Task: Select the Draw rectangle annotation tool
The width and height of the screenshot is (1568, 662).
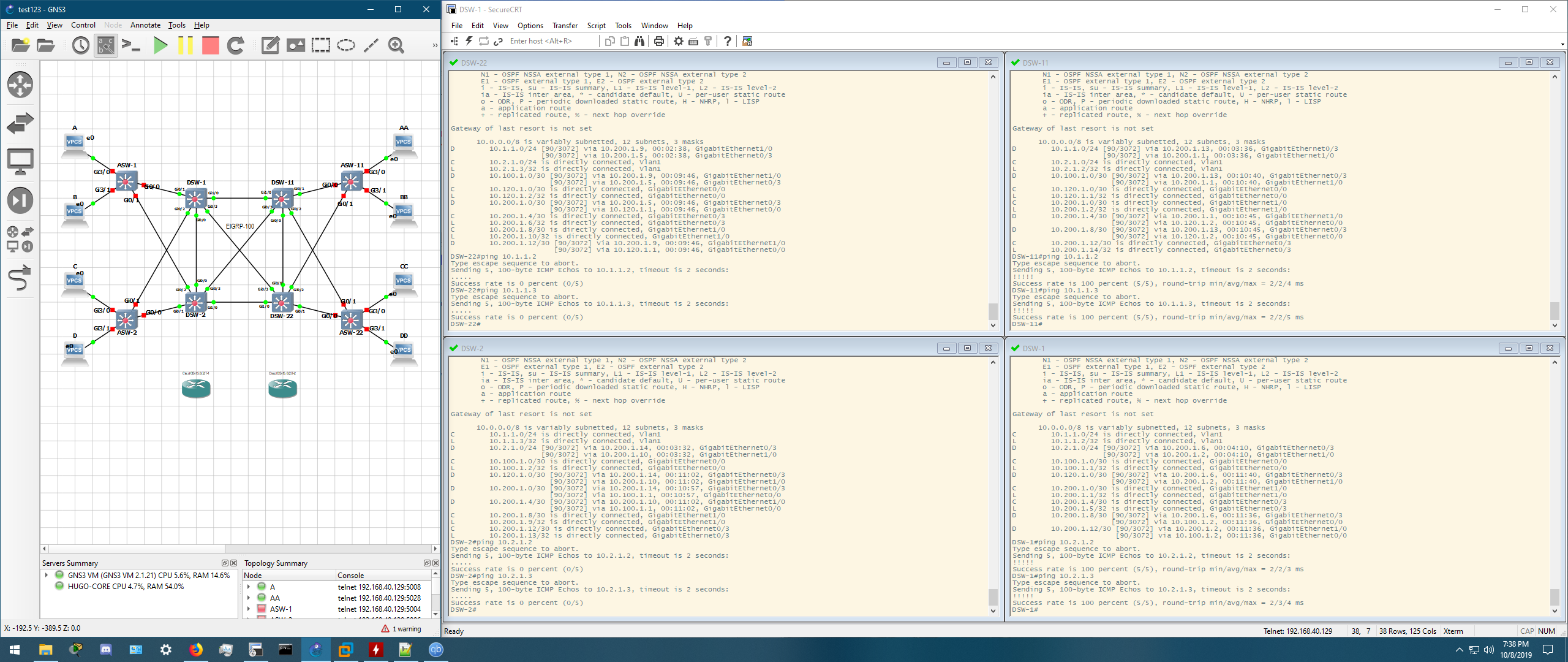Action: [320, 45]
